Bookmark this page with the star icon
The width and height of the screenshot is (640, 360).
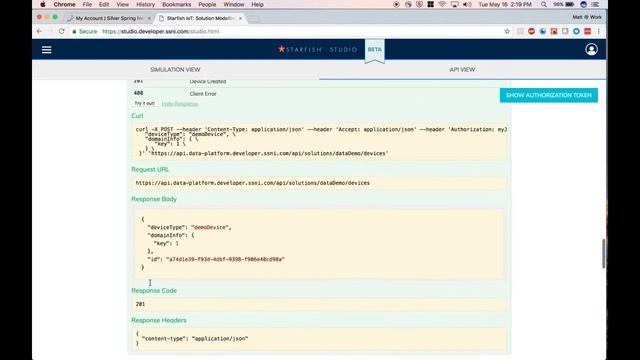pos(507,31)
